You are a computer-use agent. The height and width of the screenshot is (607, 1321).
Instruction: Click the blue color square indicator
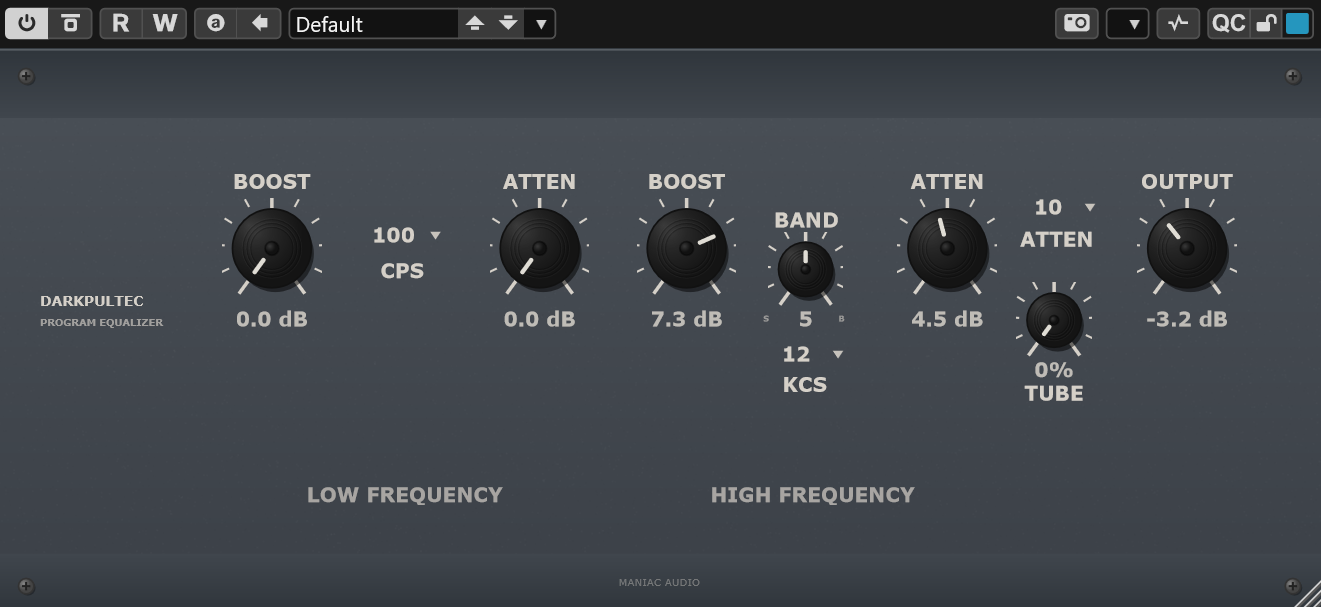[1297, 23]
